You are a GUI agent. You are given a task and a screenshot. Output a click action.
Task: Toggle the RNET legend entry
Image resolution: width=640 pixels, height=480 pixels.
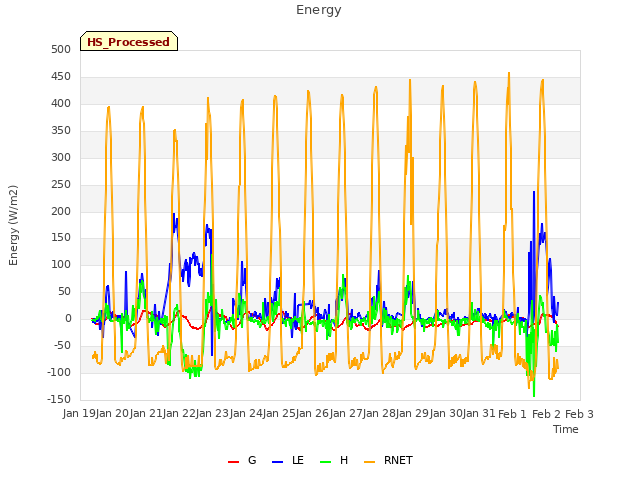click(x=388, y=460)
